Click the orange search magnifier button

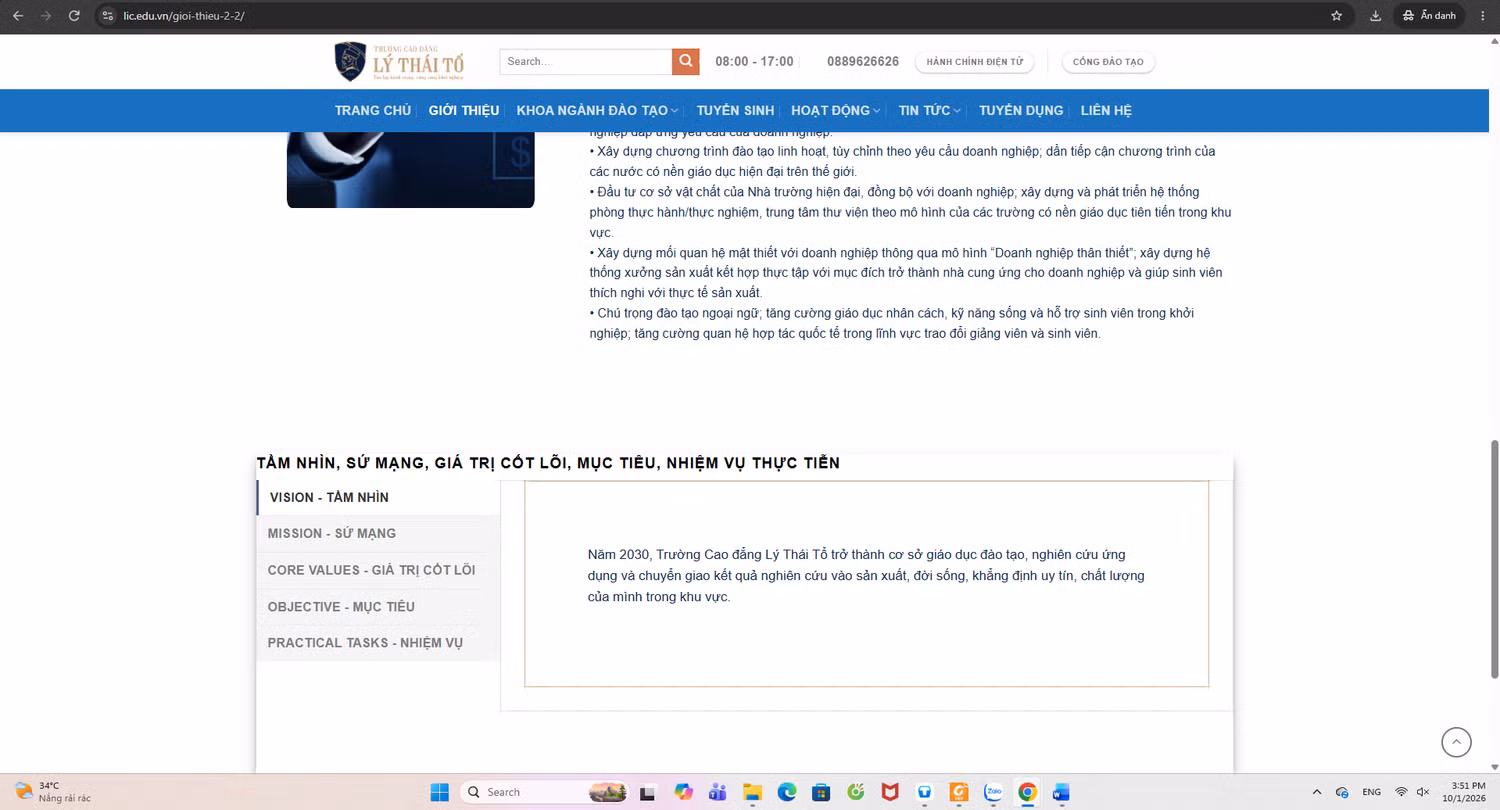coord(685,61)
